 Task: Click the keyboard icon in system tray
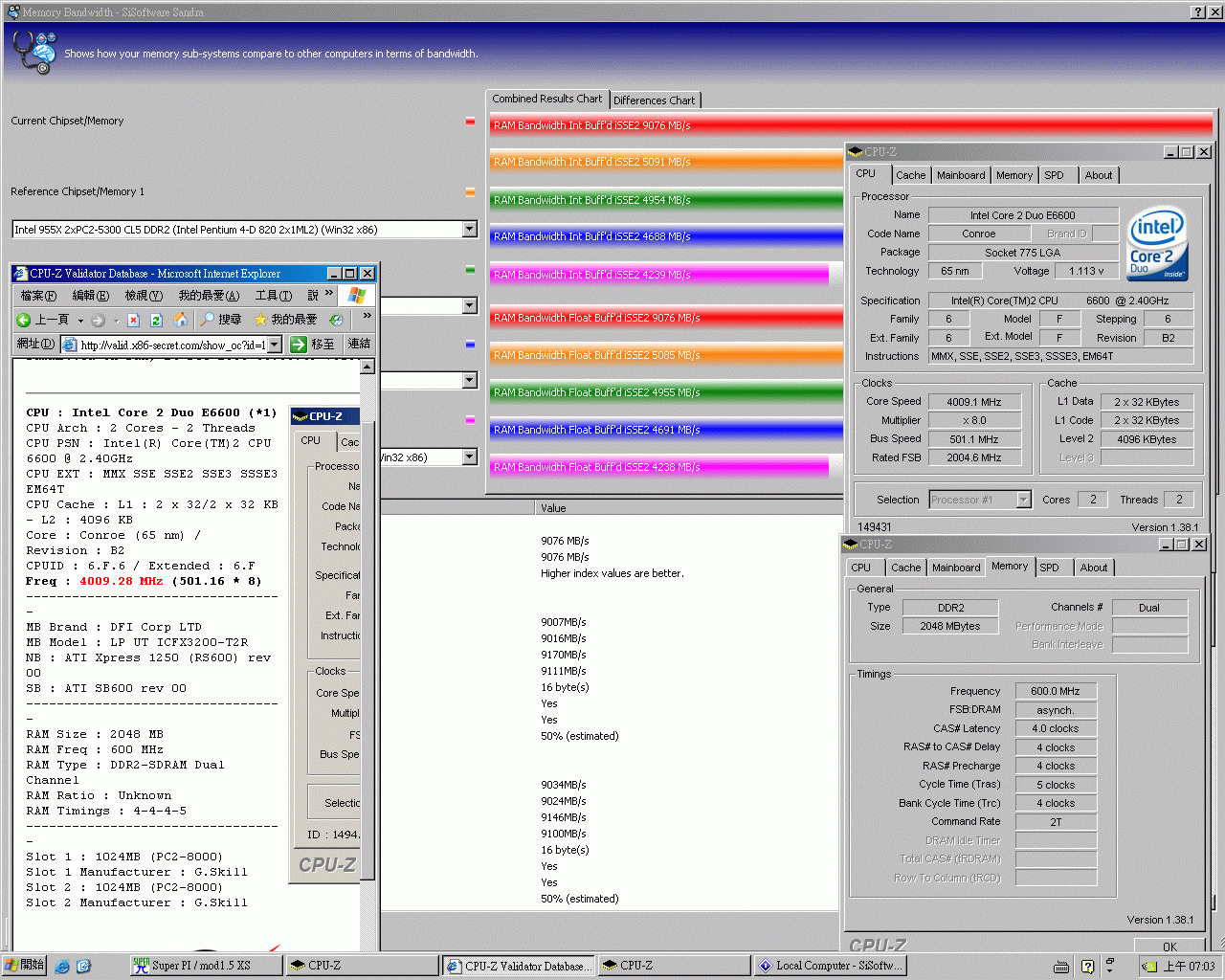(1060, 967)
